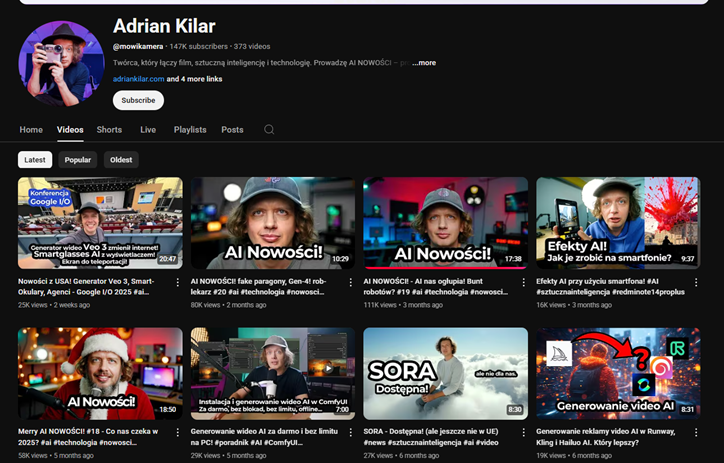Open Generowanie video AI thumbnail

point(618,373)
